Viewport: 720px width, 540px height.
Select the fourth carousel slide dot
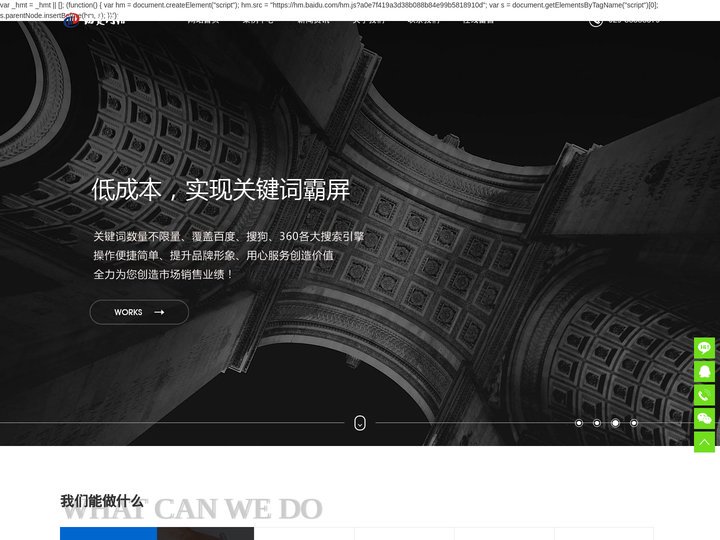pyautogui.click(x=634, y=423)
